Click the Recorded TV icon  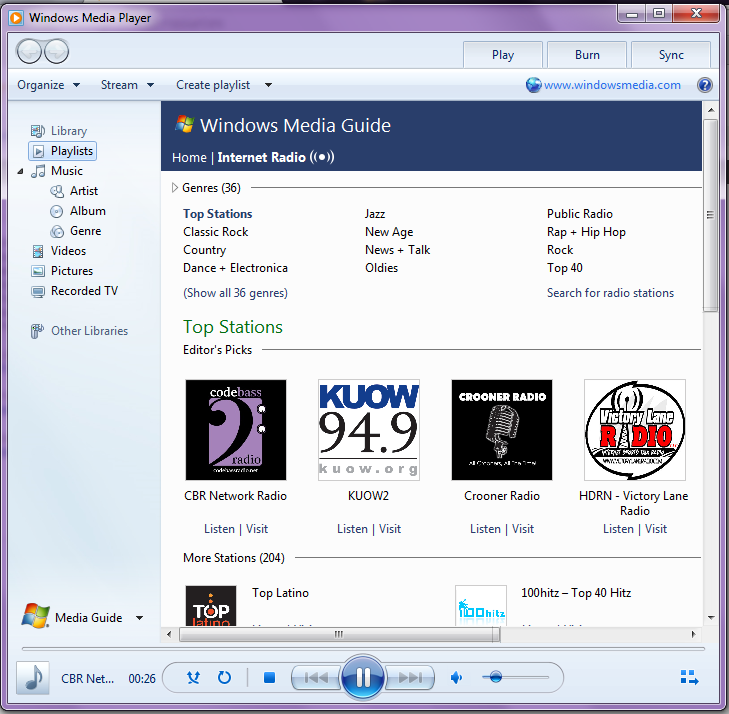click(38, 291)
